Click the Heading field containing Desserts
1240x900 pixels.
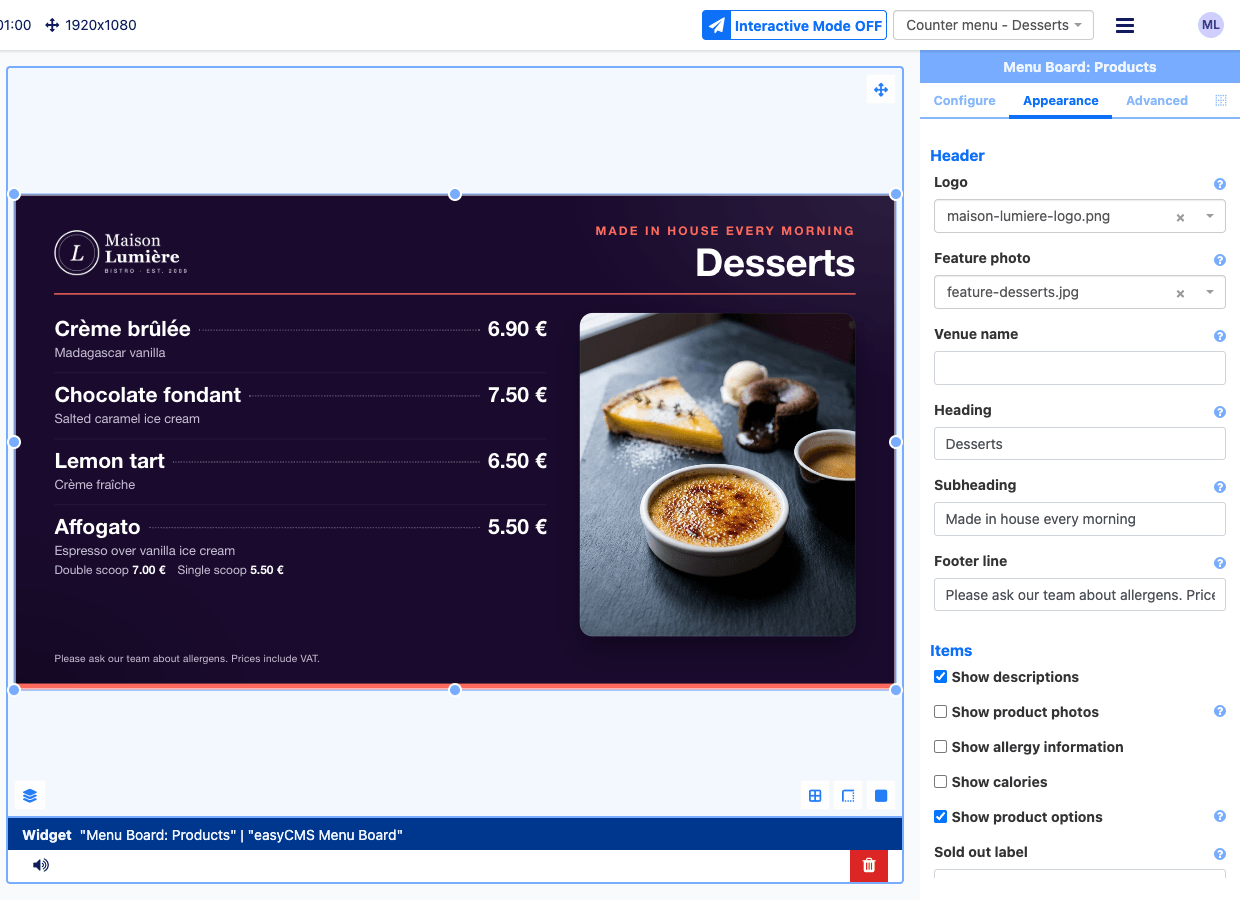click(x=1080, y=444)
